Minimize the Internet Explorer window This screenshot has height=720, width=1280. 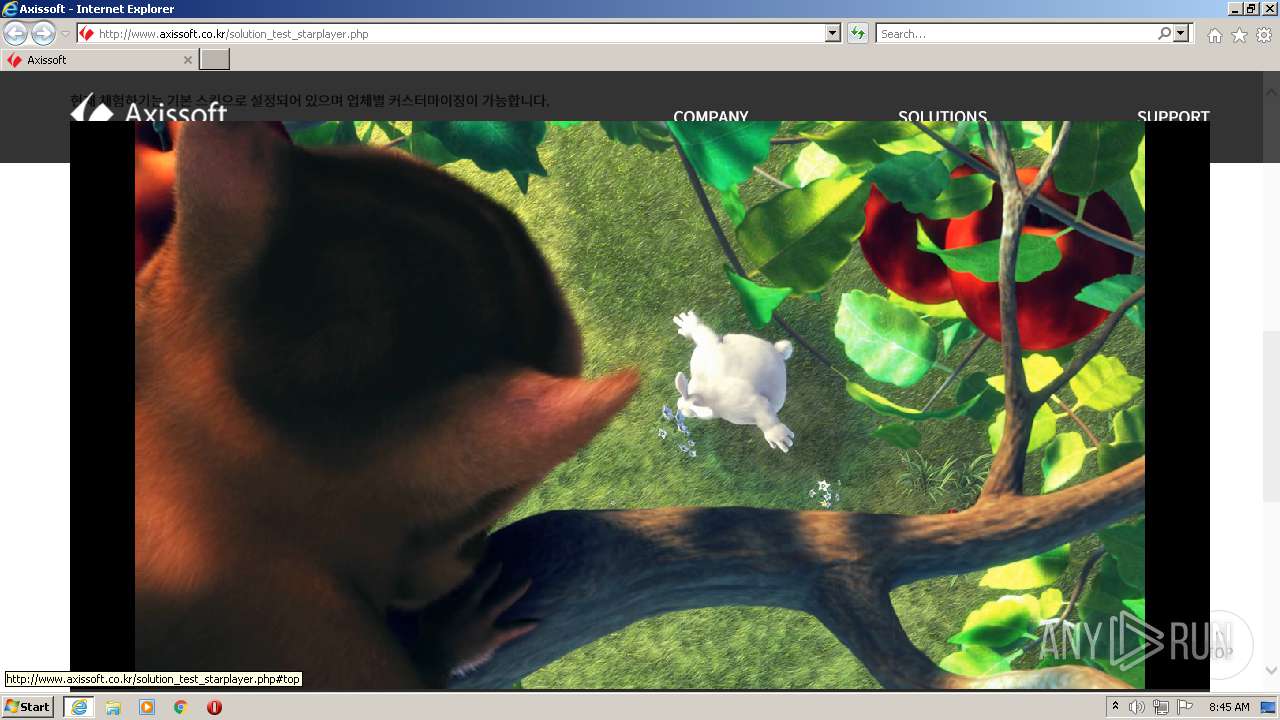coord(1235,8)
